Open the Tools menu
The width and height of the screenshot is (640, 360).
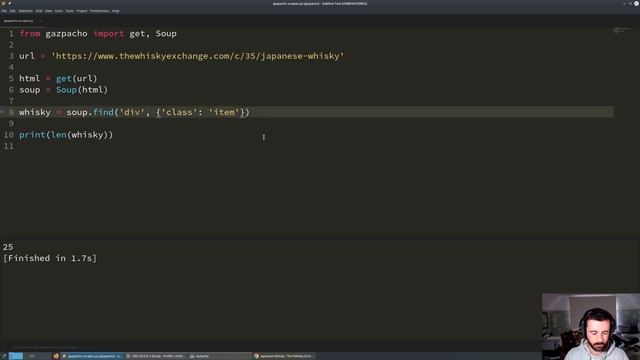(x=70, y=11)
